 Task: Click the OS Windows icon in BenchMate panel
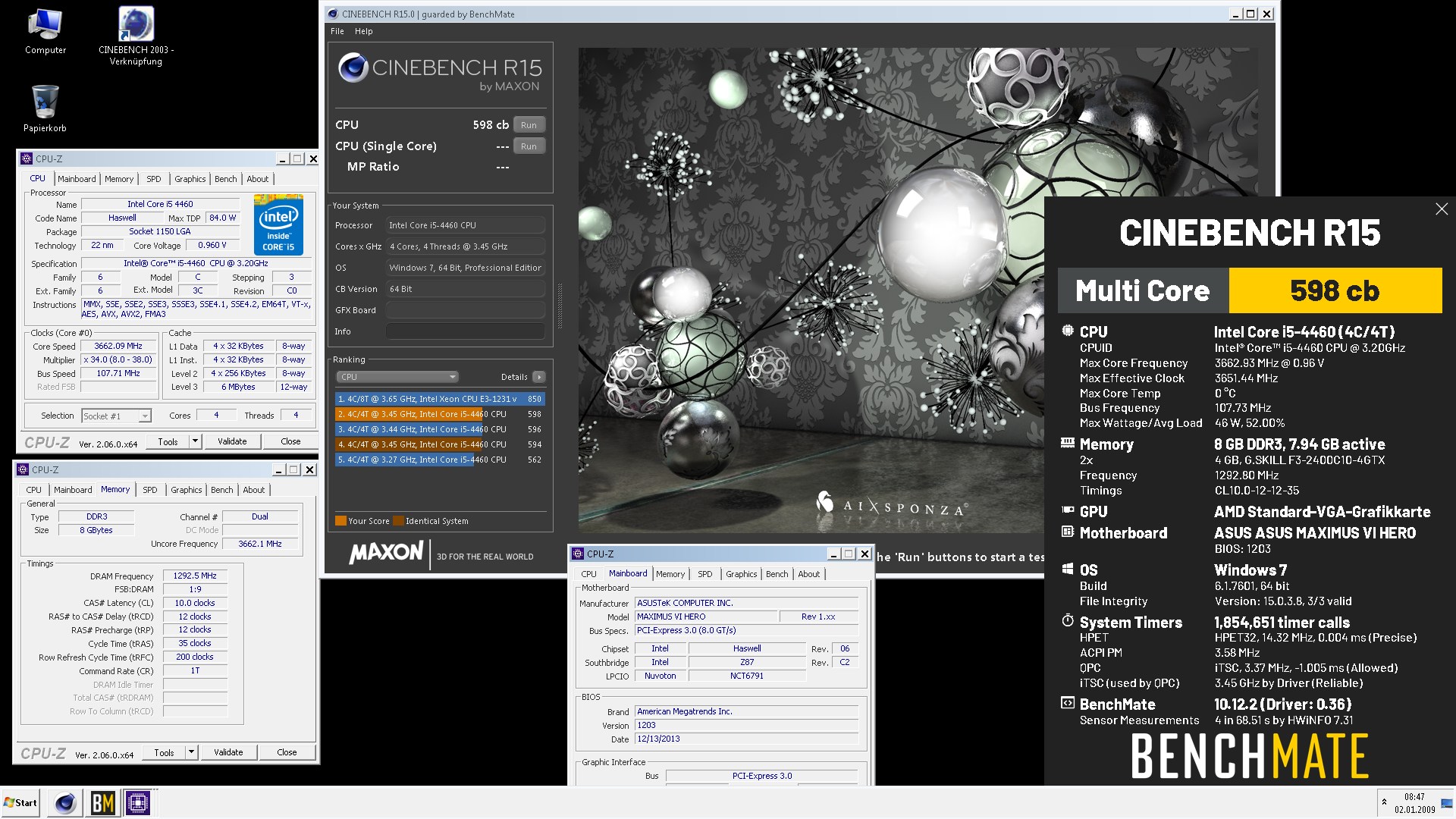[1067, 569]
